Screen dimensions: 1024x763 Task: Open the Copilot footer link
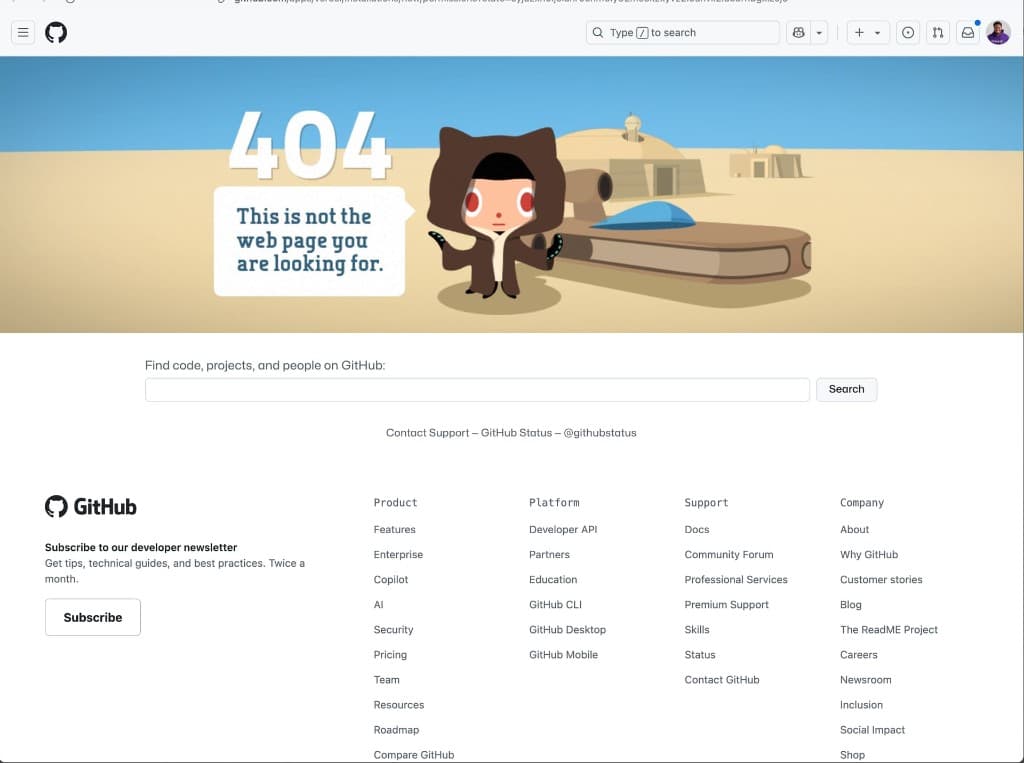(391, 579)
